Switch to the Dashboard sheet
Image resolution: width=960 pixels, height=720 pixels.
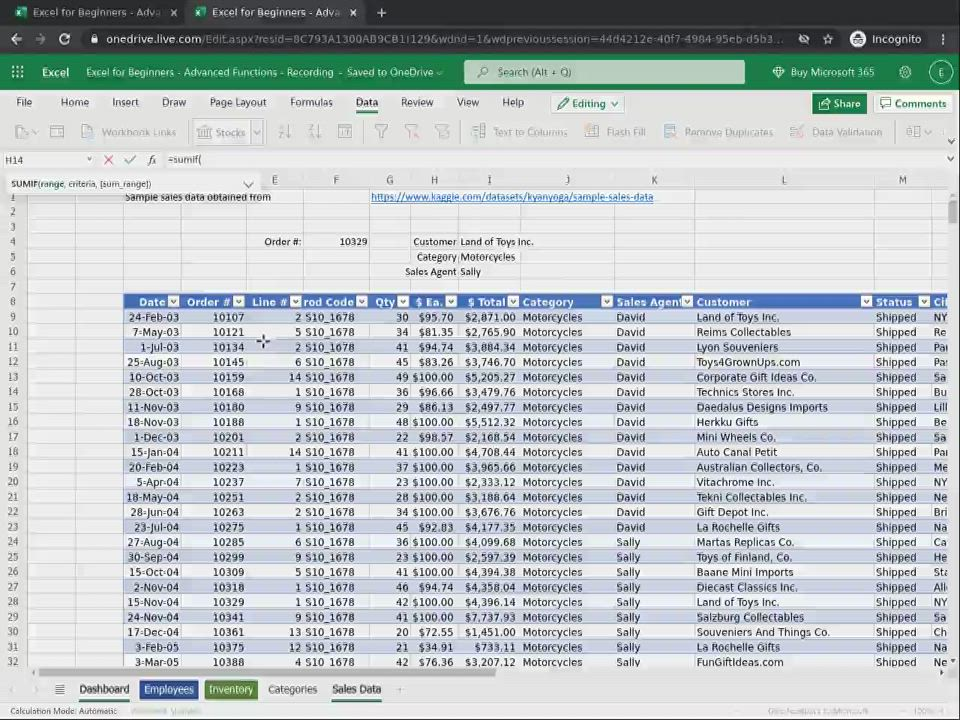point(104,689)
